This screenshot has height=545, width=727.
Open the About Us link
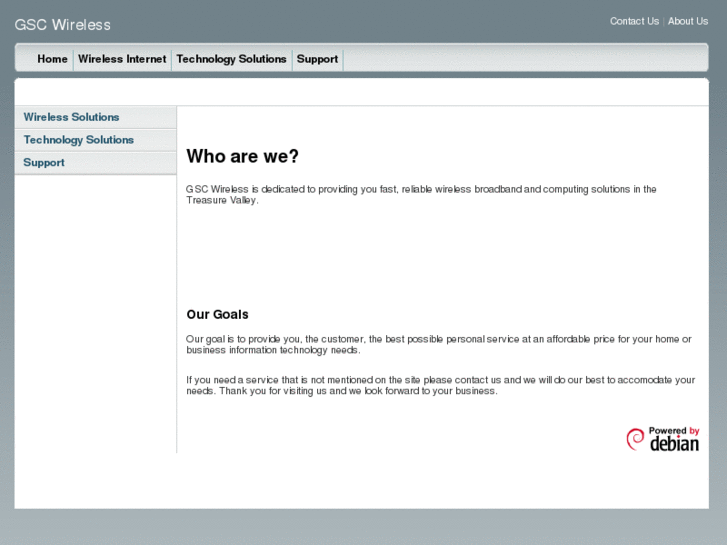[x=687, y=21]
